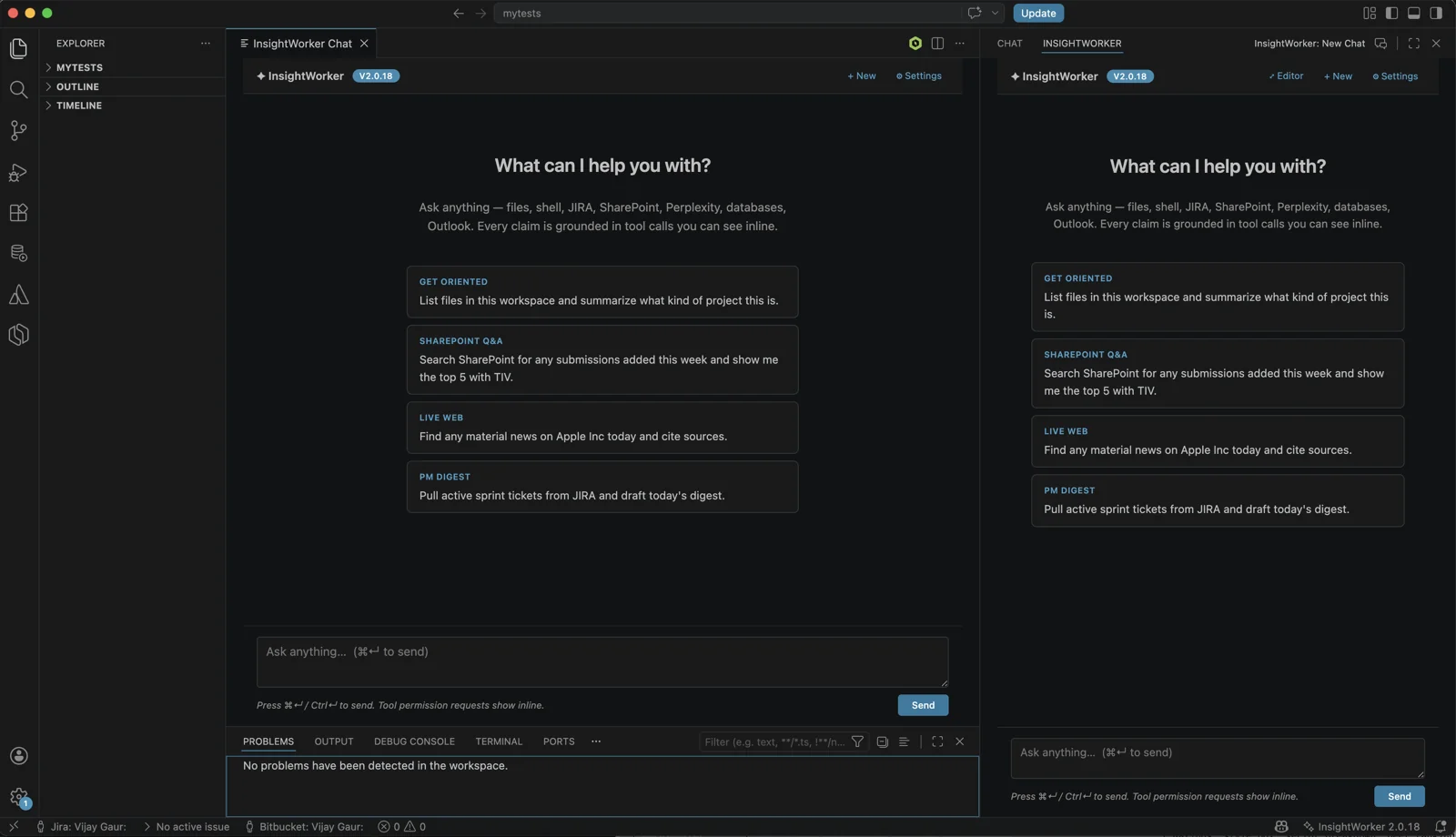Open the Explorer view in activity bar
The width and height of the screenshot is (1456, 837).
pyautogui.click(x=18, y=48)
